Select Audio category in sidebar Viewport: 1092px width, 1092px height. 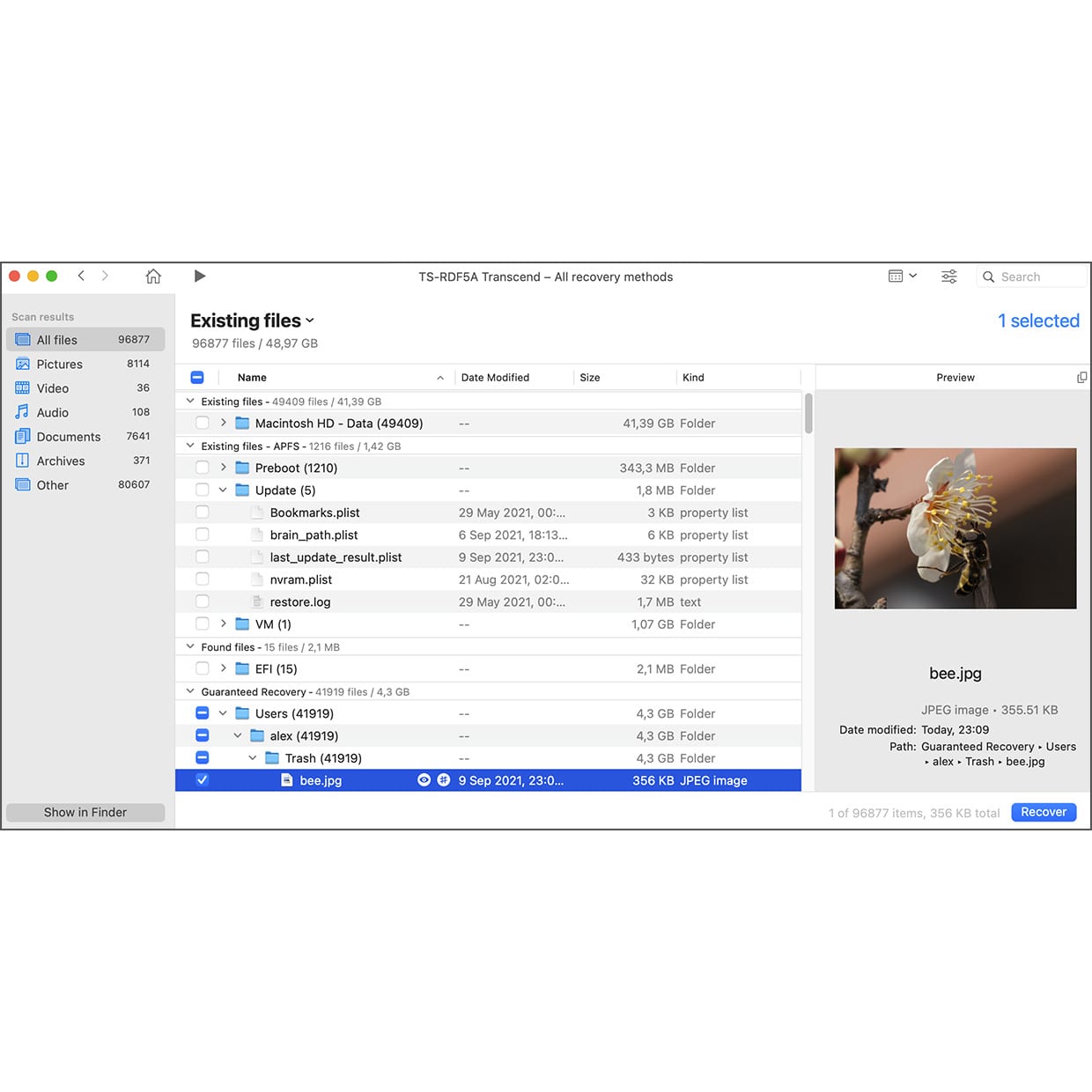(x=85, y=412)
